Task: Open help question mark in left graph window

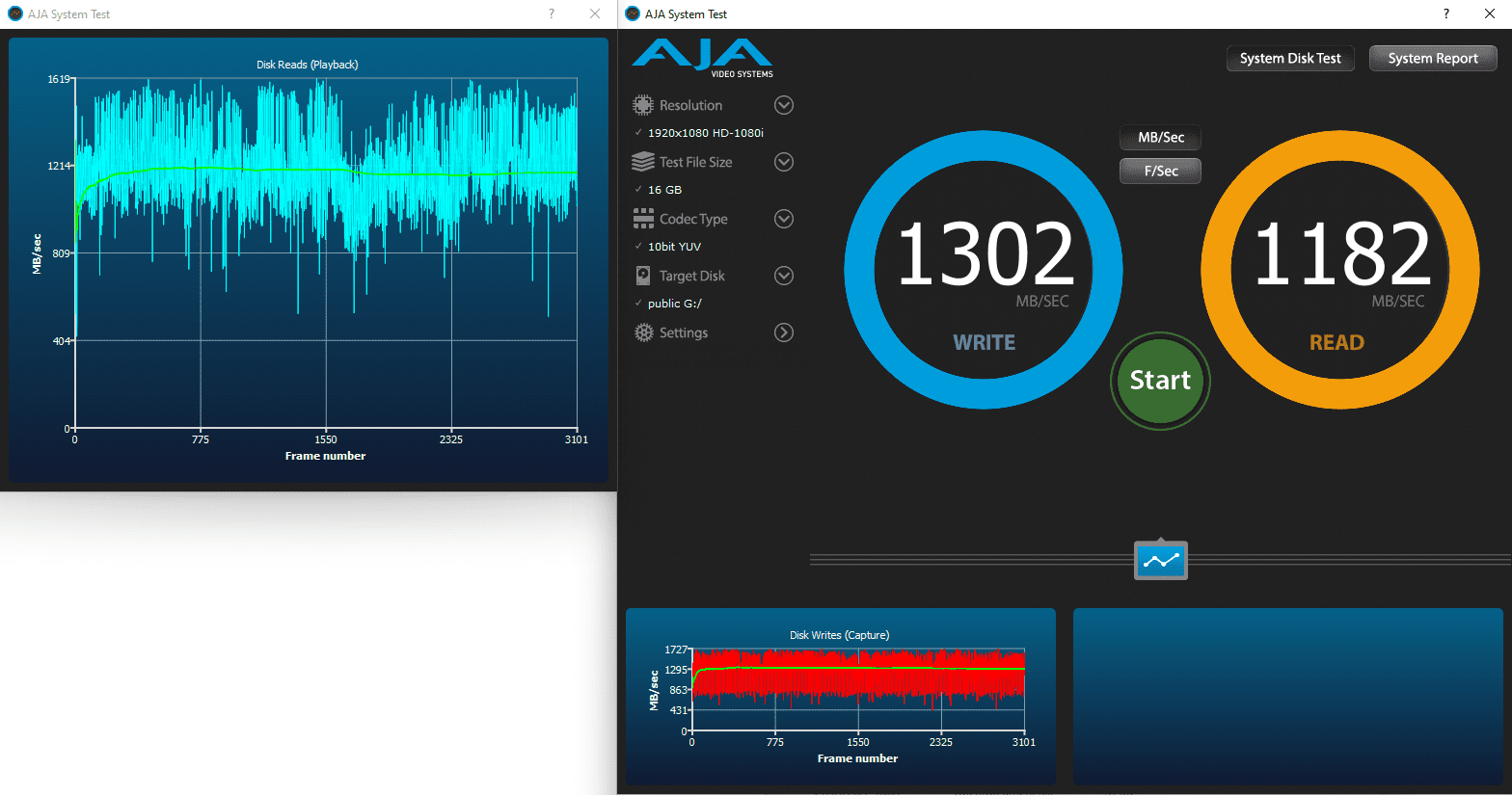Action: [x=552, y=13]
